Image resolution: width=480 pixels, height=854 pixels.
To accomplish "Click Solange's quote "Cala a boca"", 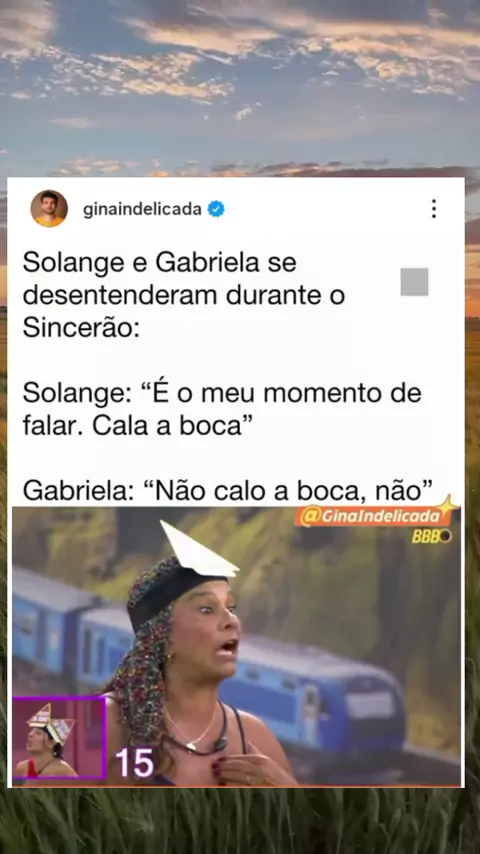I will [x=166, y=426].
